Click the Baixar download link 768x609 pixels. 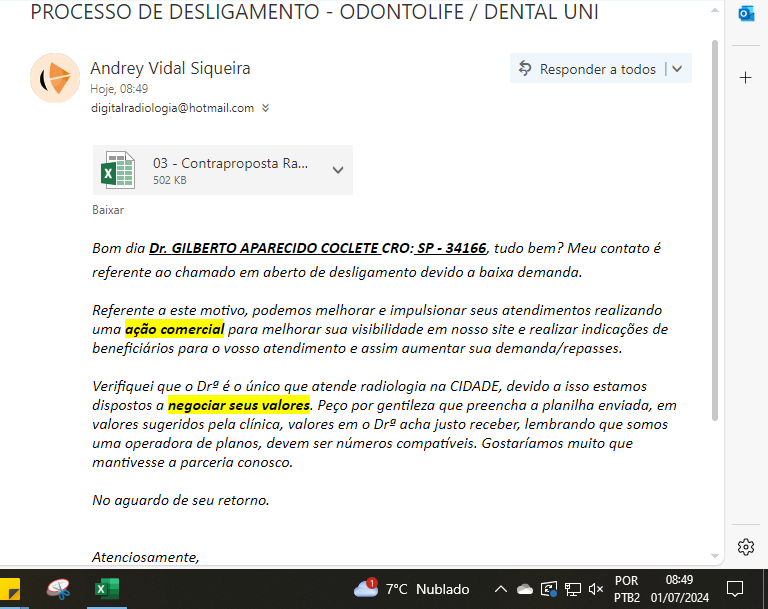point(108,210)
